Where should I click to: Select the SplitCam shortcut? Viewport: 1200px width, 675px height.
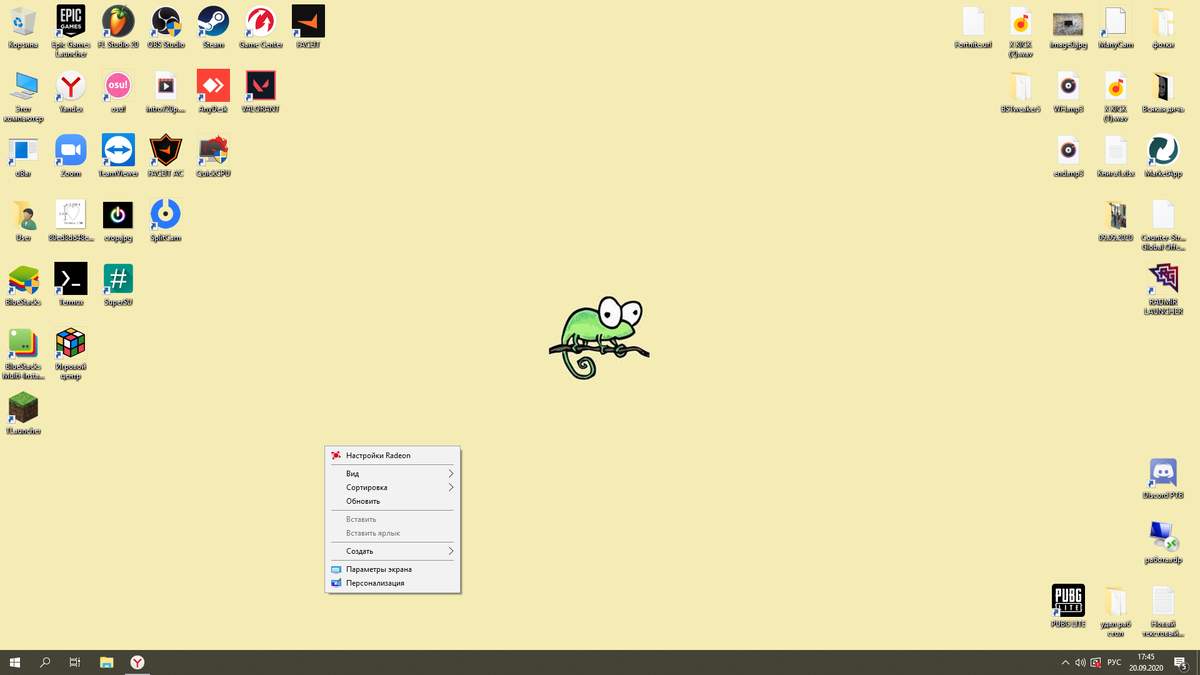166,221
